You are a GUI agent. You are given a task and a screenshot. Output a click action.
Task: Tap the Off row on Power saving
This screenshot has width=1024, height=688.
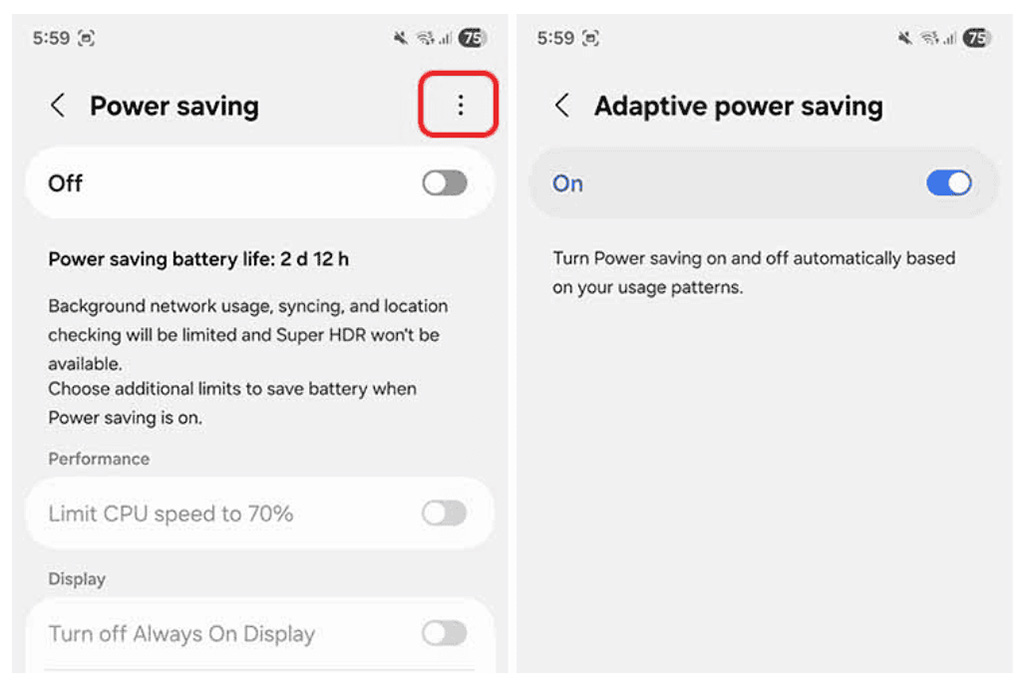[200, 183]
